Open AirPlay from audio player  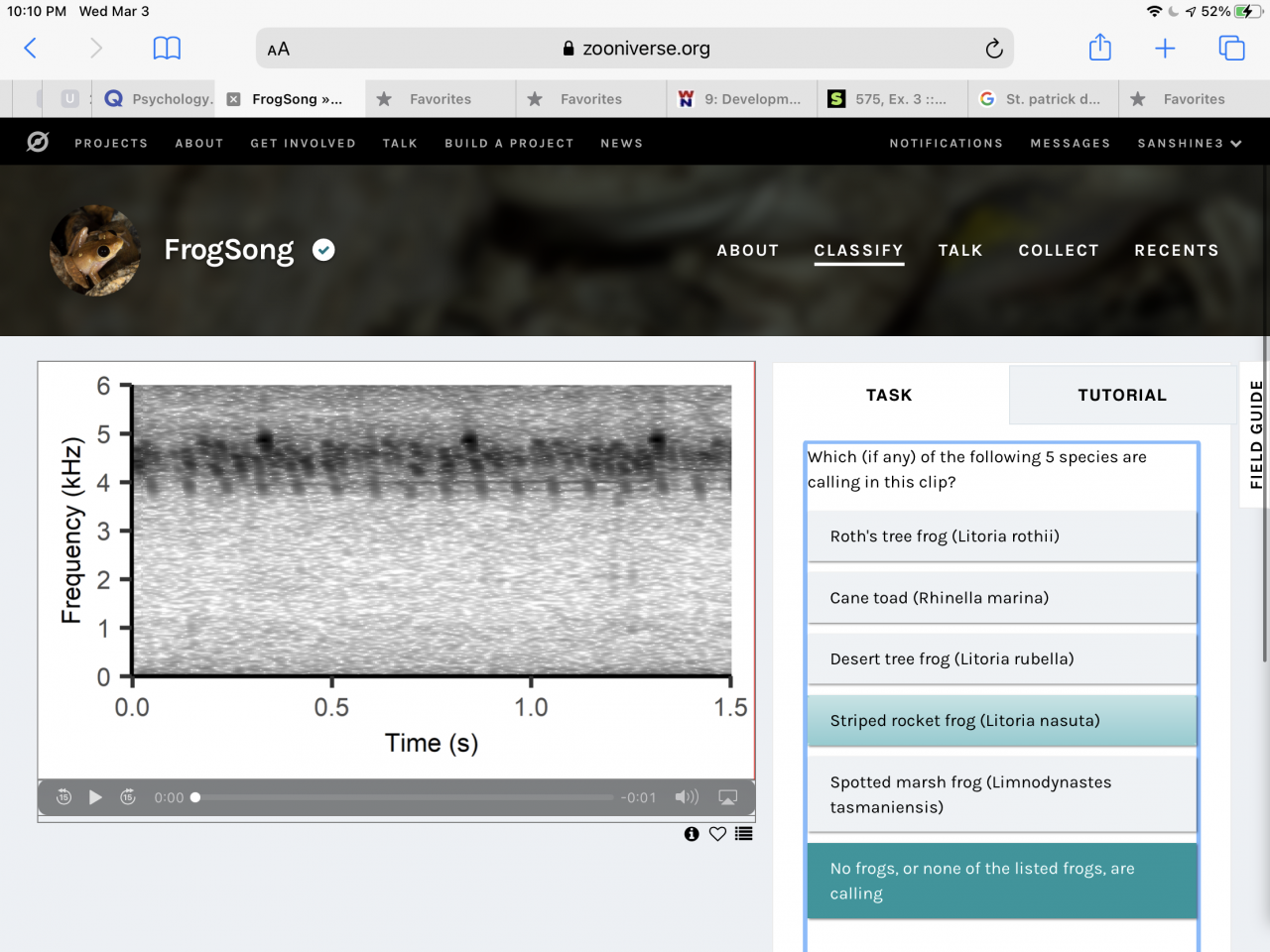coord(727,797)
